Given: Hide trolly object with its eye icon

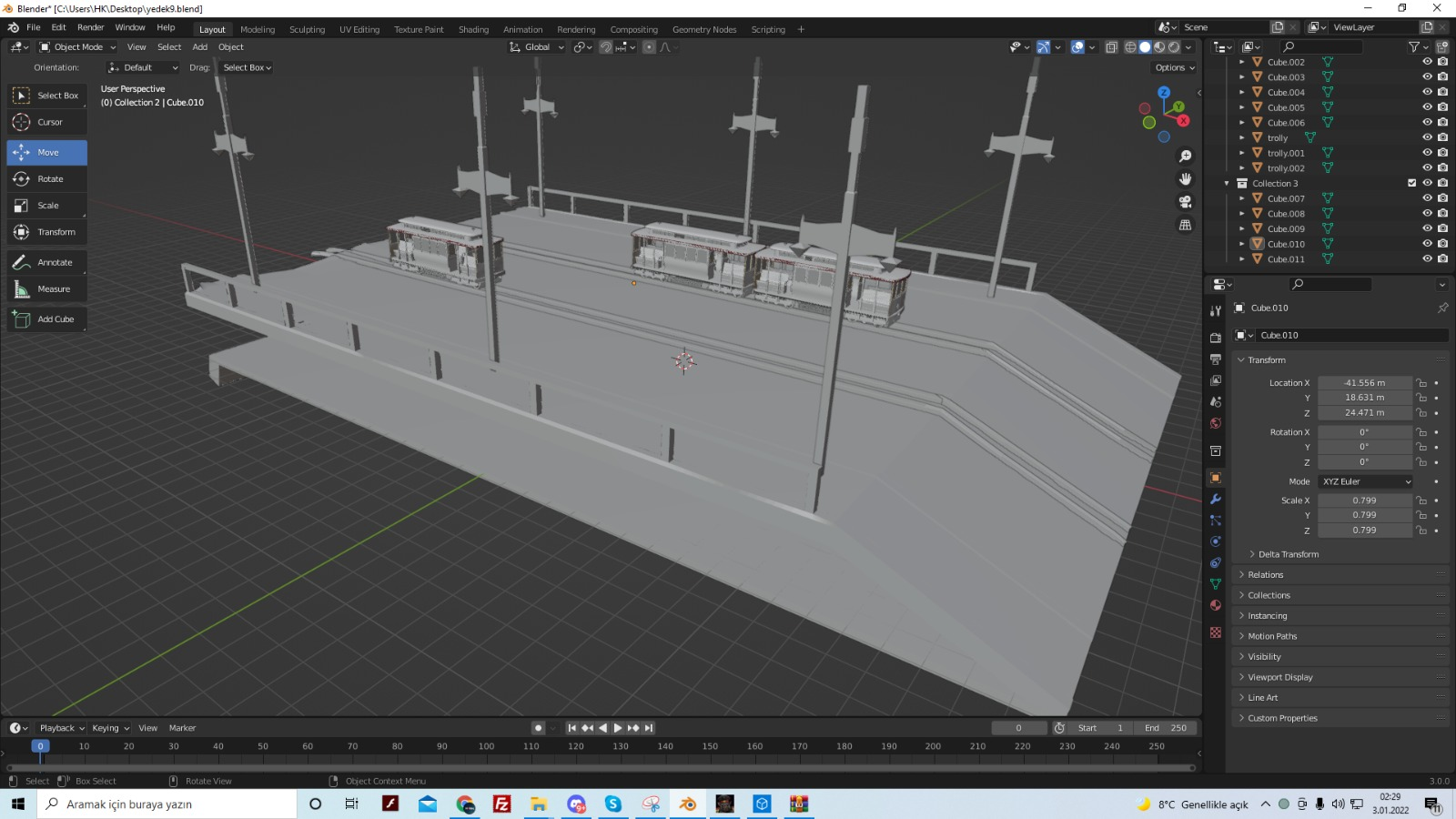Looking at the screenshot, I should 1427,137.
